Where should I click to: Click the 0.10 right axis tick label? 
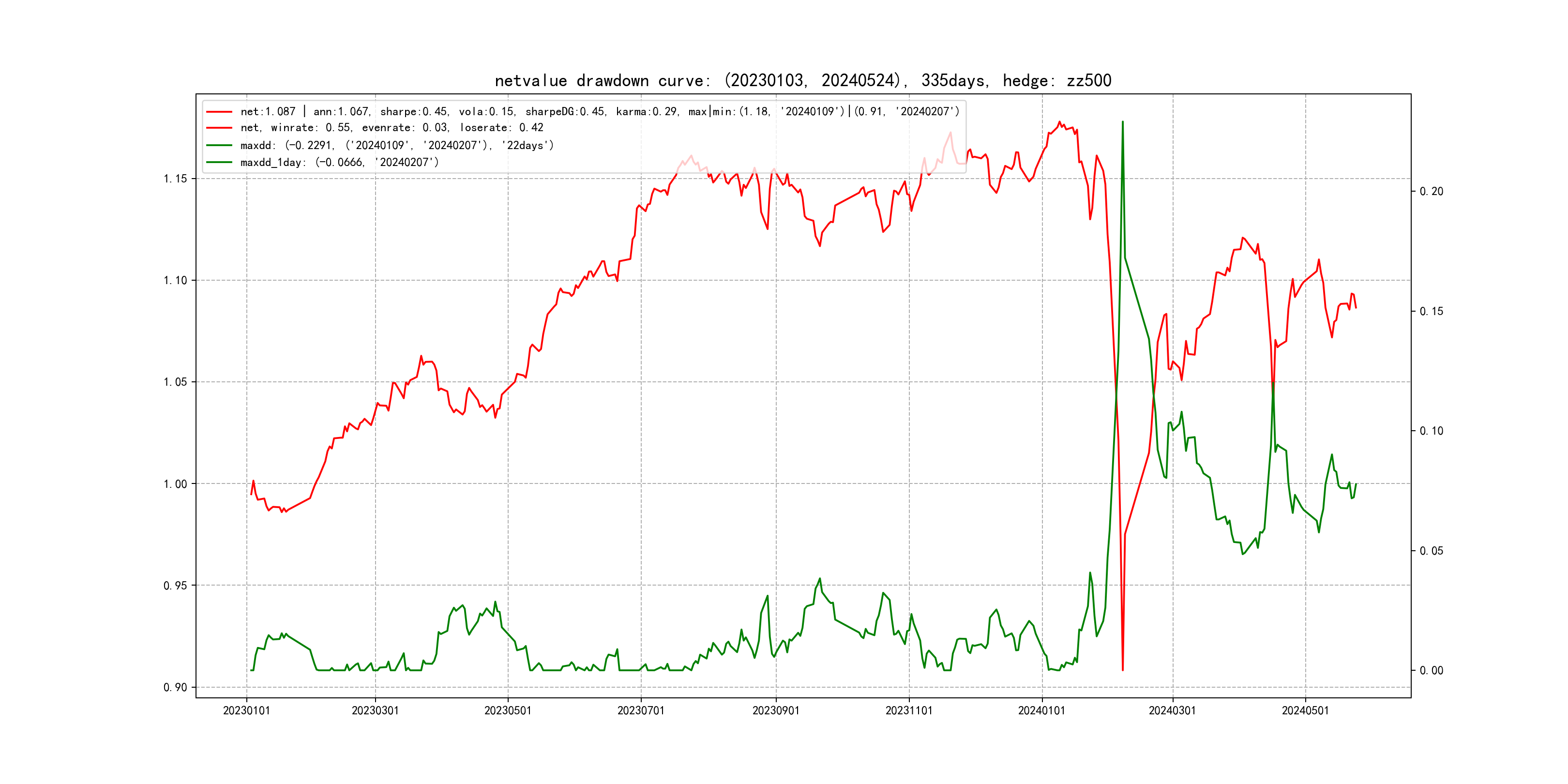1431,431
